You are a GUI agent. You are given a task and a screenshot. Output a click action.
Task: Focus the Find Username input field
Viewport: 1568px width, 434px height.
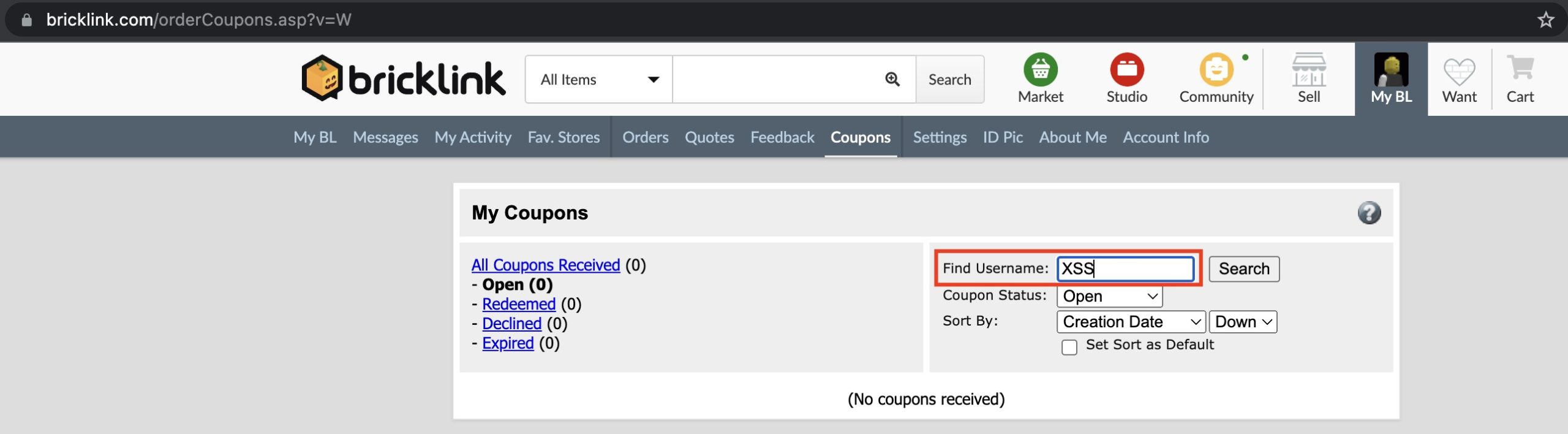tap(1125, 268)
